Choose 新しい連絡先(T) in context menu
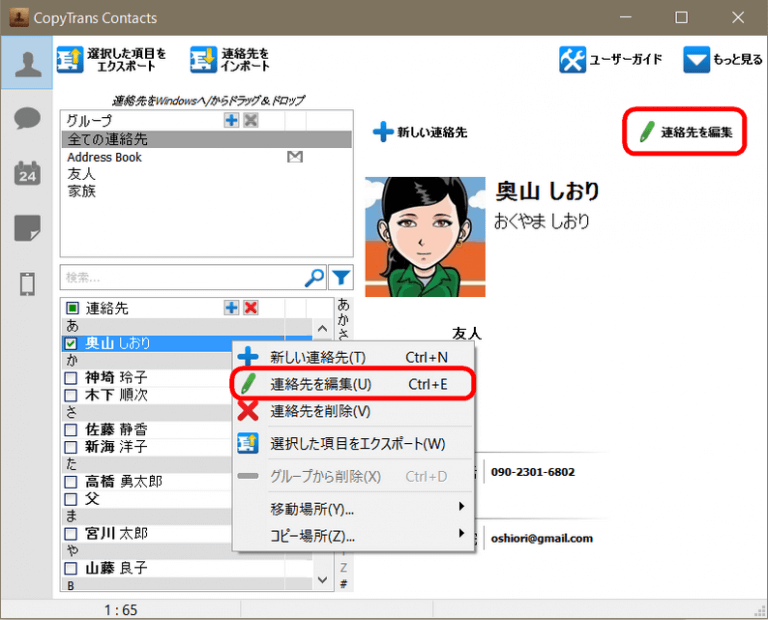Screen dimensions: 768x620 [353, 357]
